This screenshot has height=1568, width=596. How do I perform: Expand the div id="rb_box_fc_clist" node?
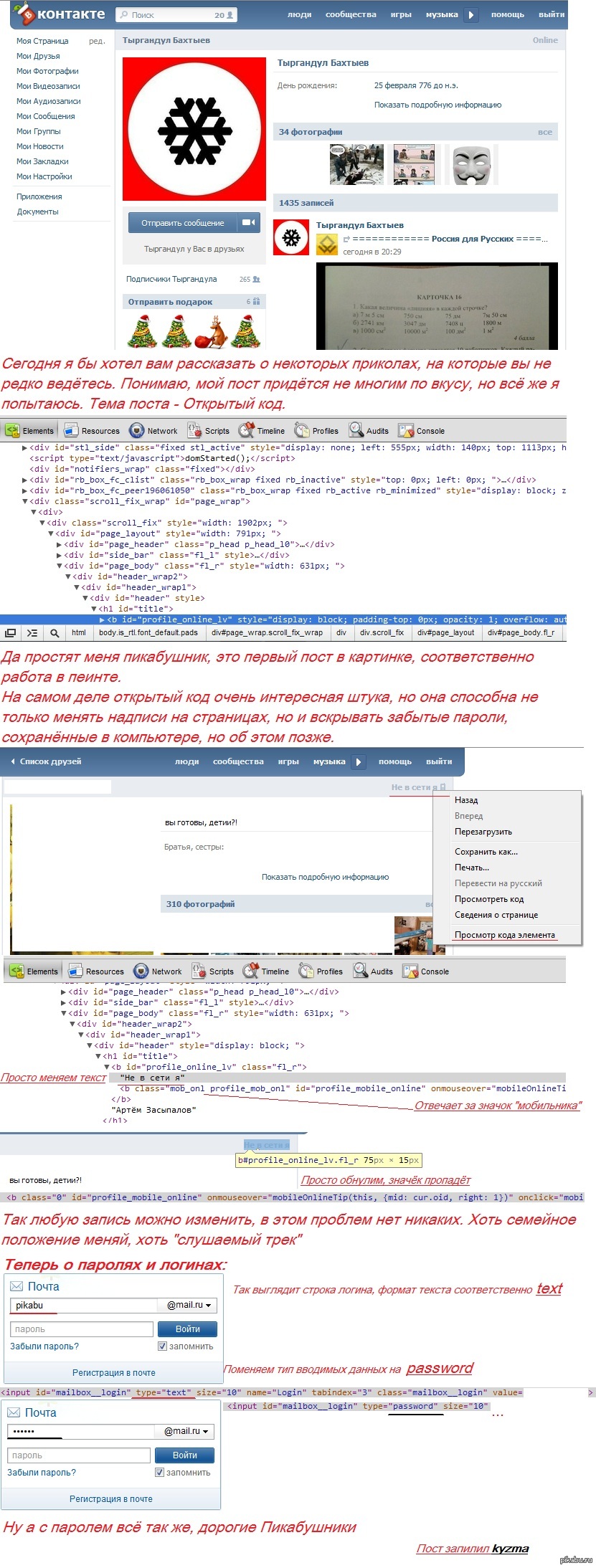[26, 480]
